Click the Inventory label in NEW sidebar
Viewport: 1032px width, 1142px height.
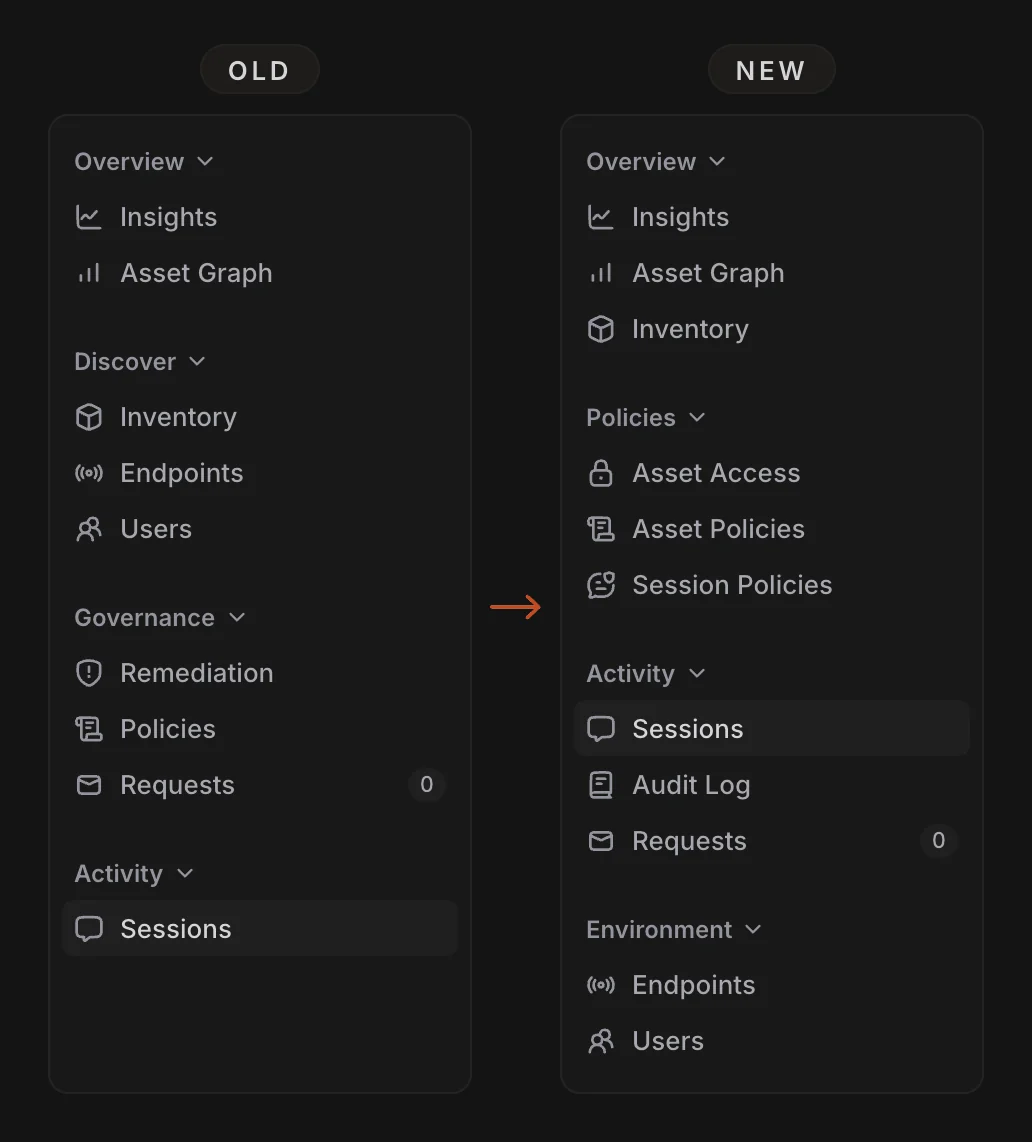point(690,329)
